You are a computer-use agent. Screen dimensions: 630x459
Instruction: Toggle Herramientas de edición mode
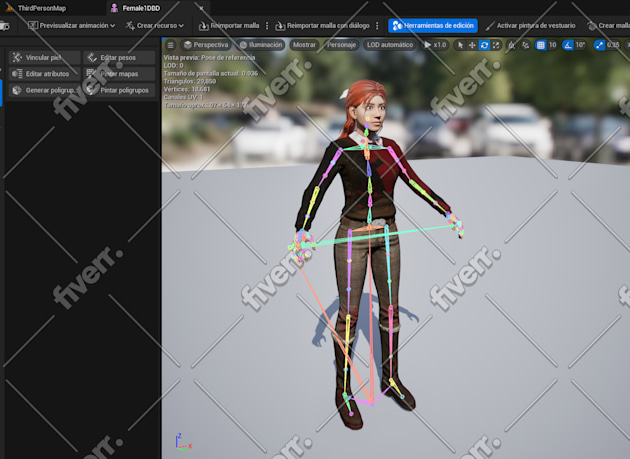pos(433,25)
